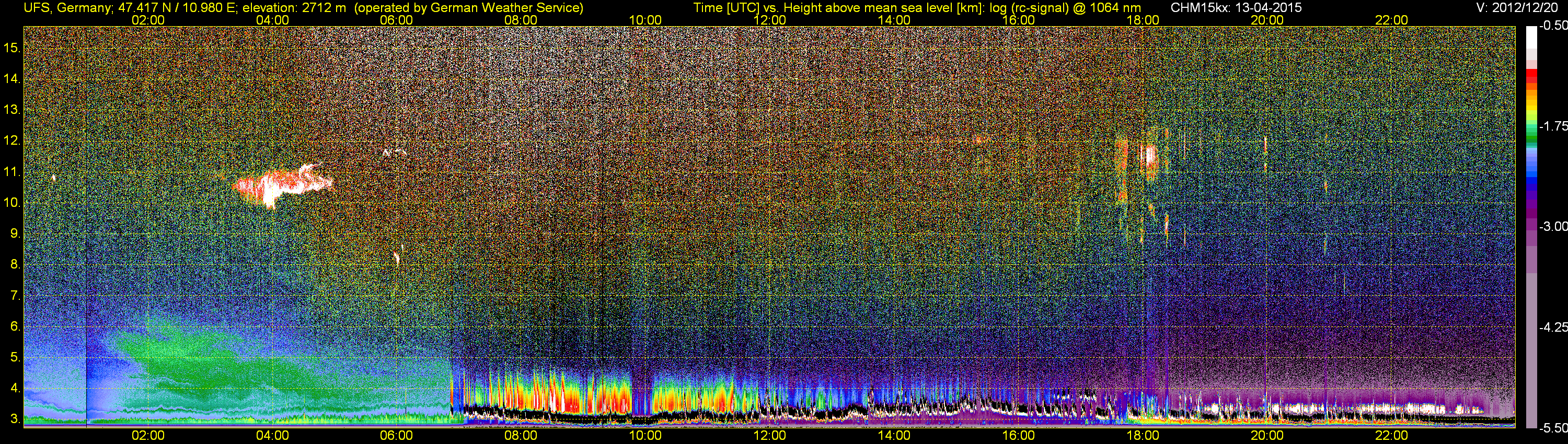
Task: Select the 22:00 label on the lower time axis
Action: pyautogui.click(x=1391, y=436)
